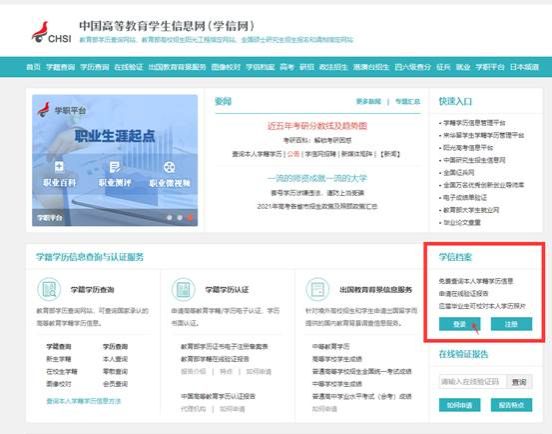The image size is (552, 434).
Task: Open 首页 in the navigation bar
Action: click(33, 67)
